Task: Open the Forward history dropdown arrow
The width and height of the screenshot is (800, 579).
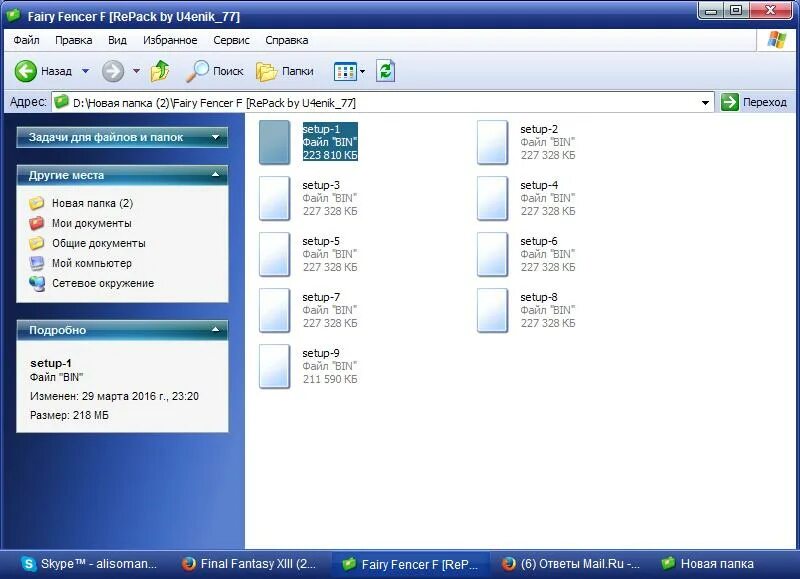Action: (x=136, y=71)
